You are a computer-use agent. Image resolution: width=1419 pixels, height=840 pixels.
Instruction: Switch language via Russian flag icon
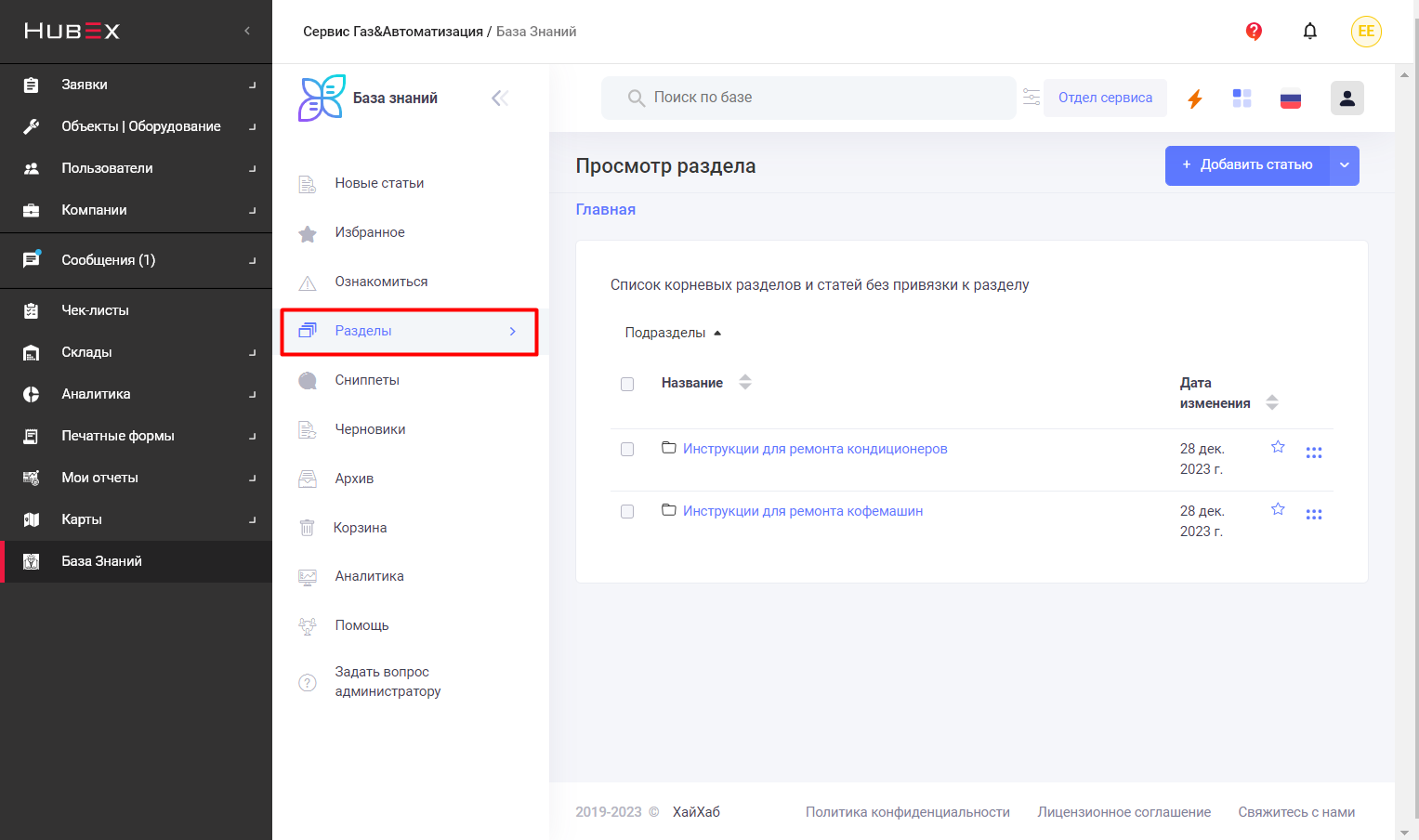(1291, 98)
